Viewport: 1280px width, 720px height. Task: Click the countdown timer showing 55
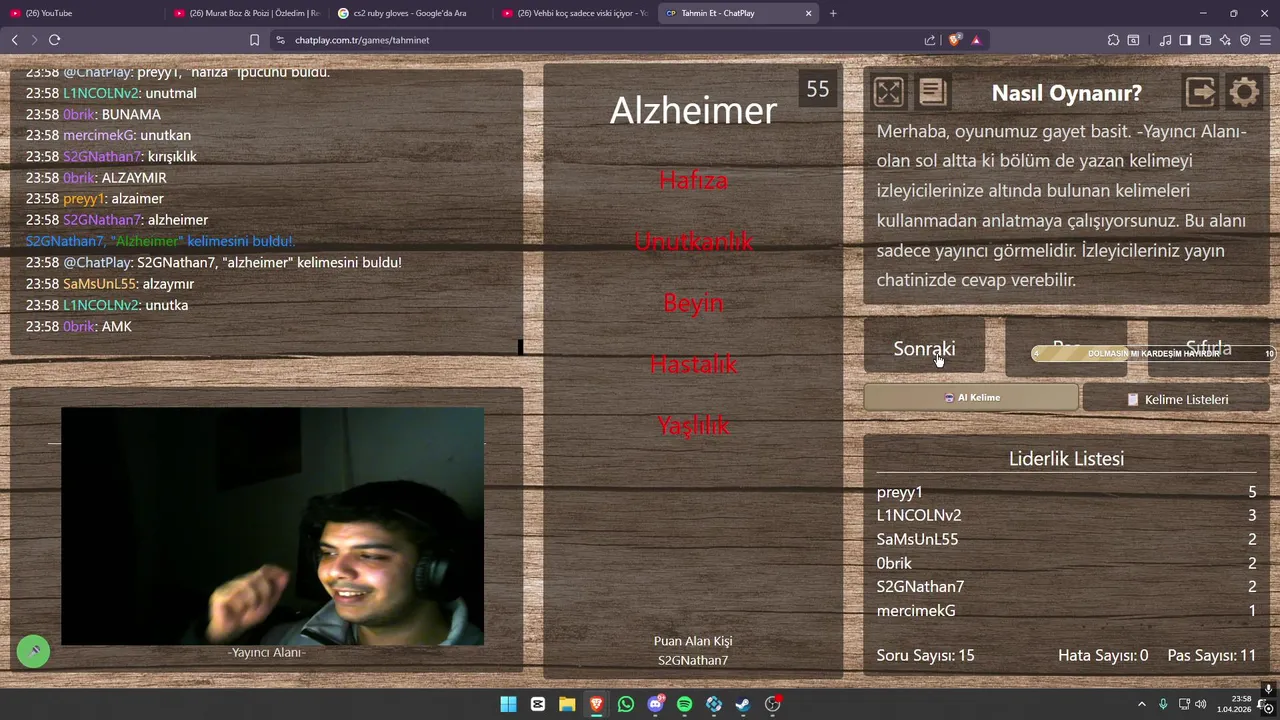click(x=818, y=89)
